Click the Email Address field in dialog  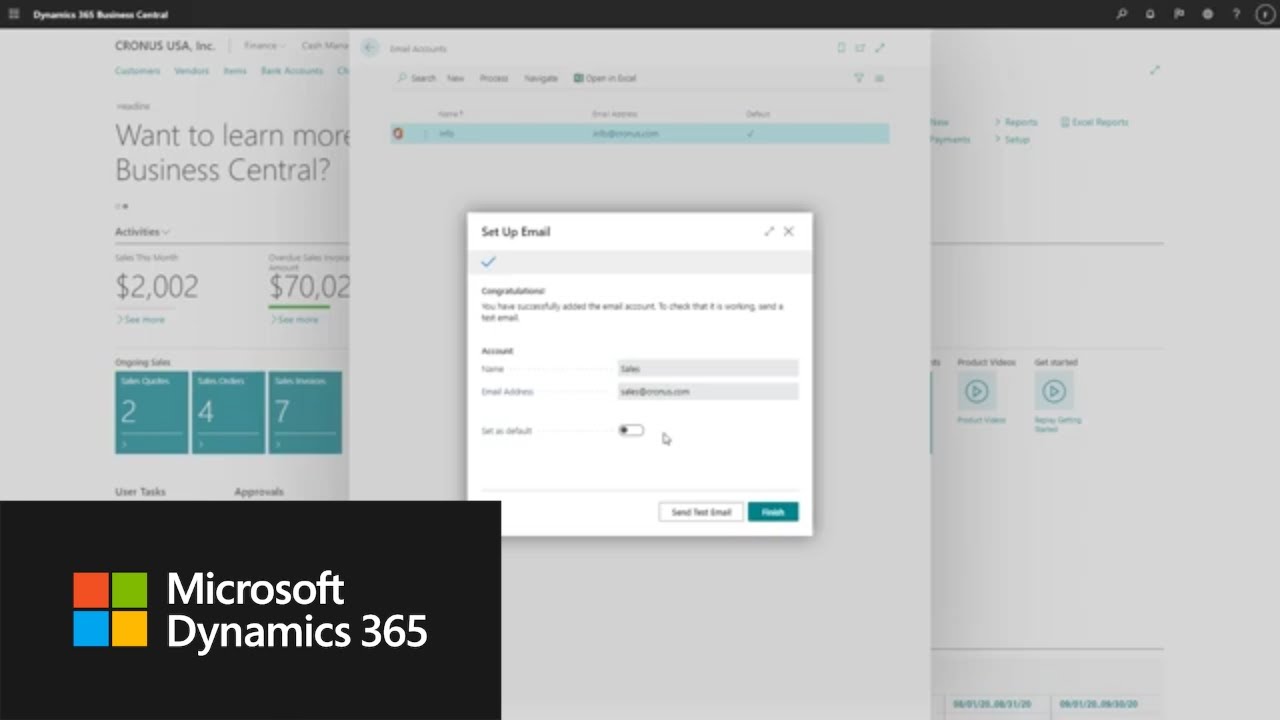(707, 392)
